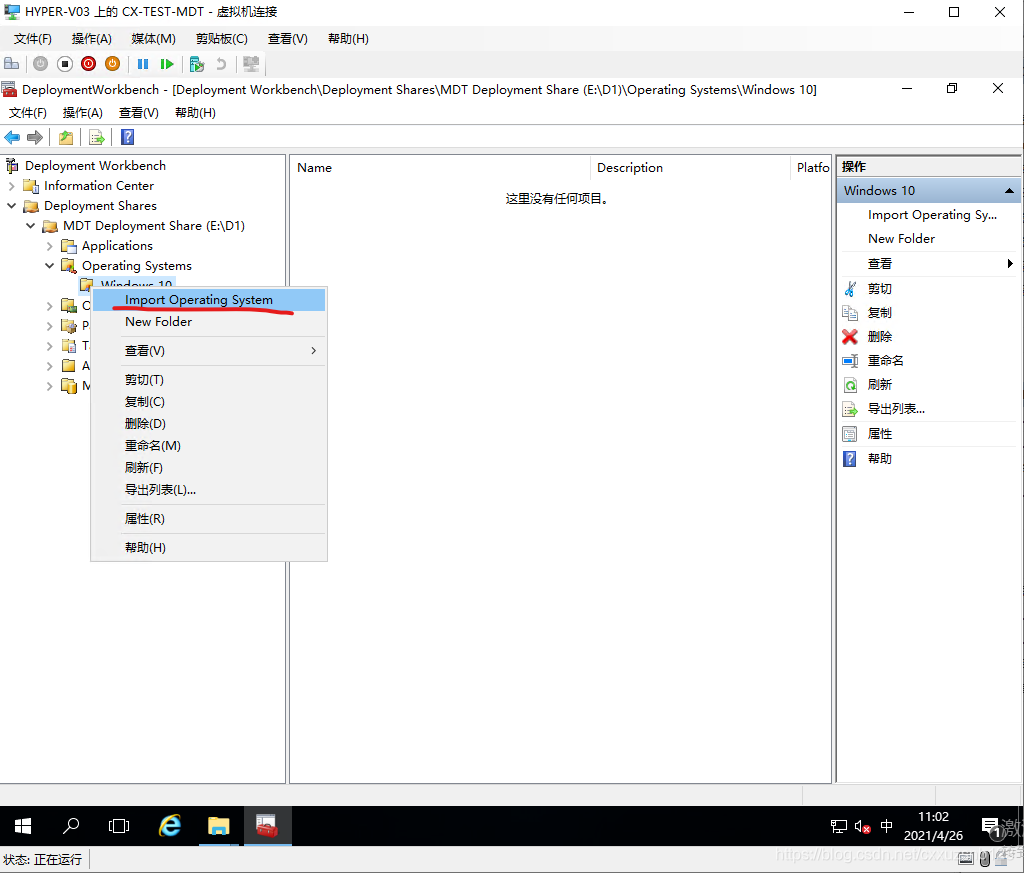Open taskbar search magnifier

click(x=71, y=826)
